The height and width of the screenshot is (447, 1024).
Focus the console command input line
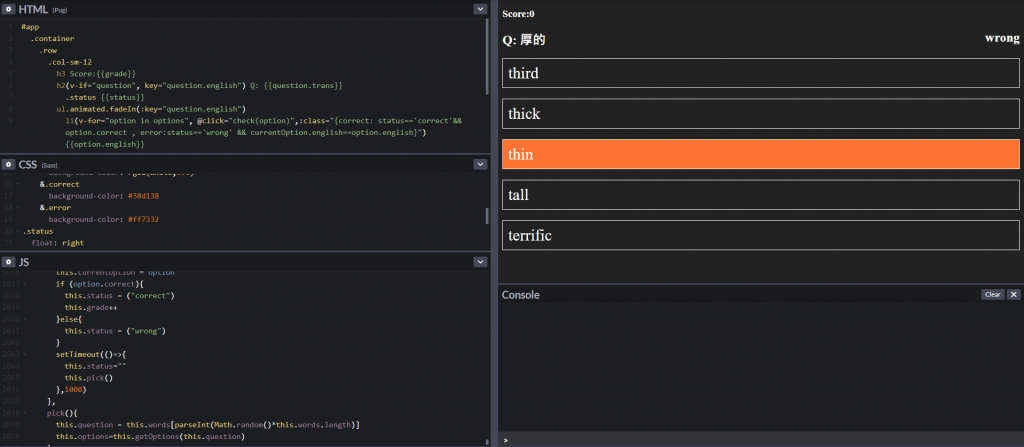pos(761,440)
